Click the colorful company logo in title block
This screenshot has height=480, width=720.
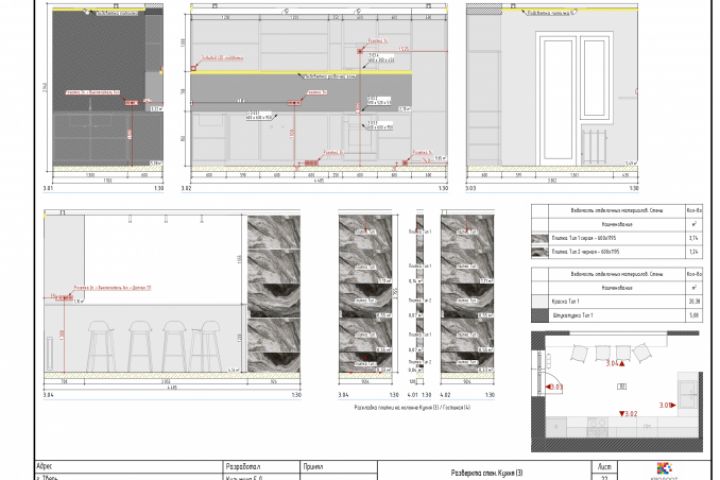(664, 468)
